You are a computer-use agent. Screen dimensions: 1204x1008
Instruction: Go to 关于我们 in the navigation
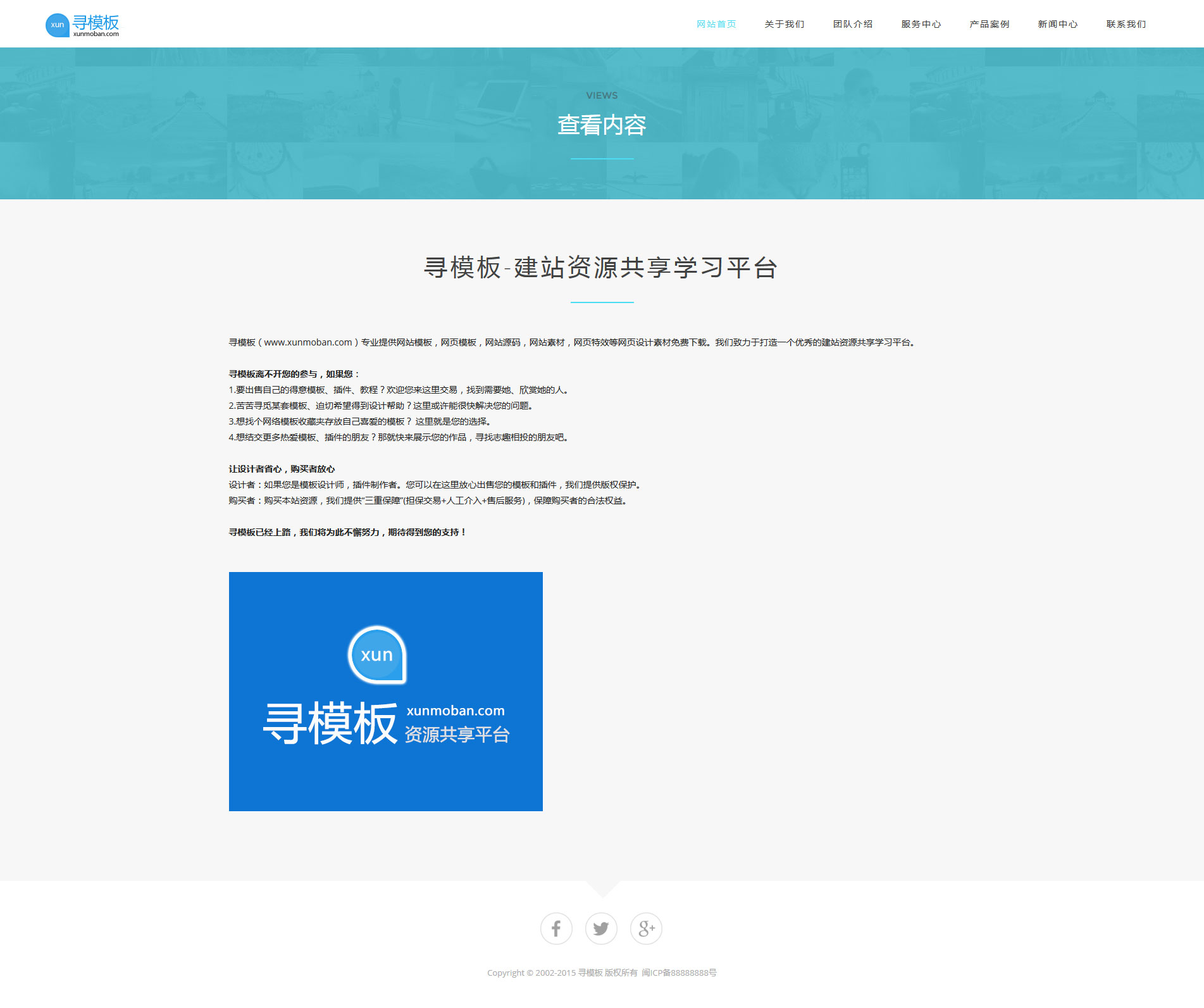[785, 24]
